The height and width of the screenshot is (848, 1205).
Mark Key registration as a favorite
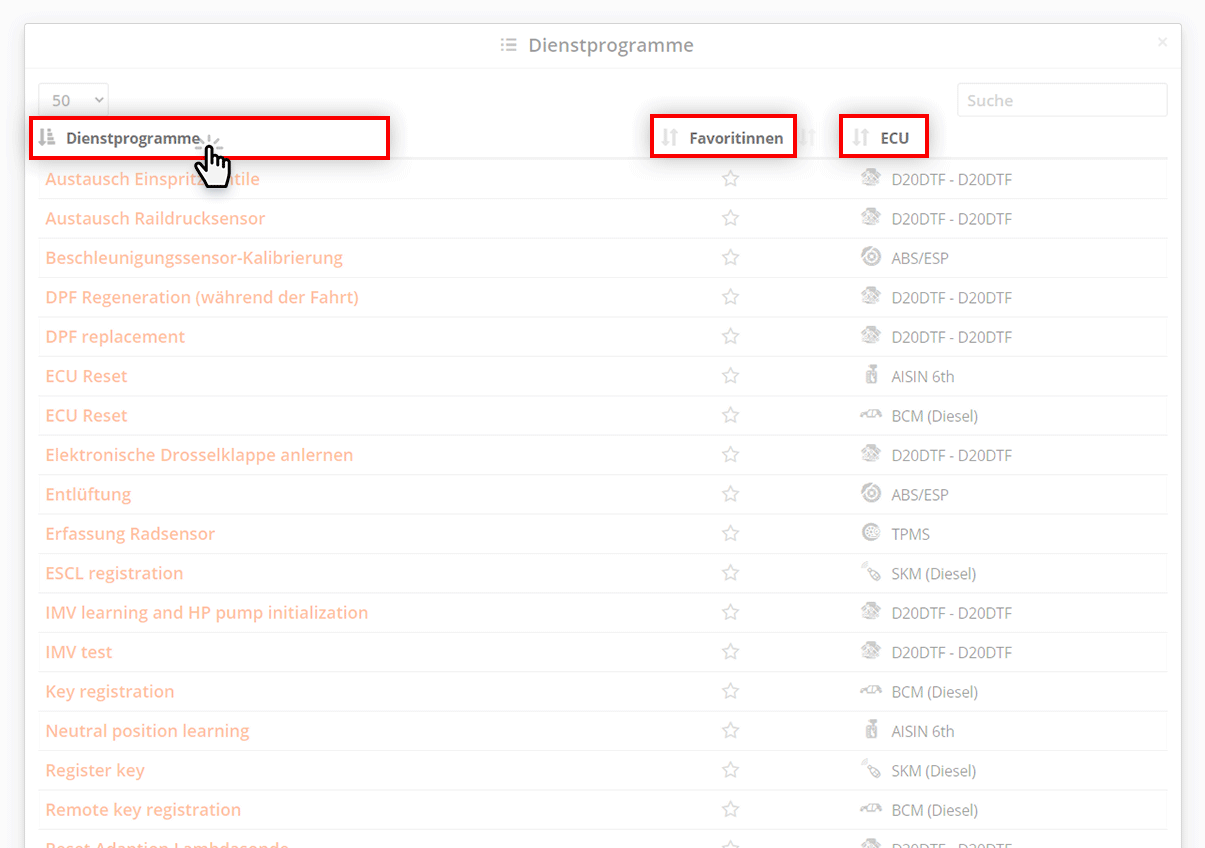[x=730, y=691]
